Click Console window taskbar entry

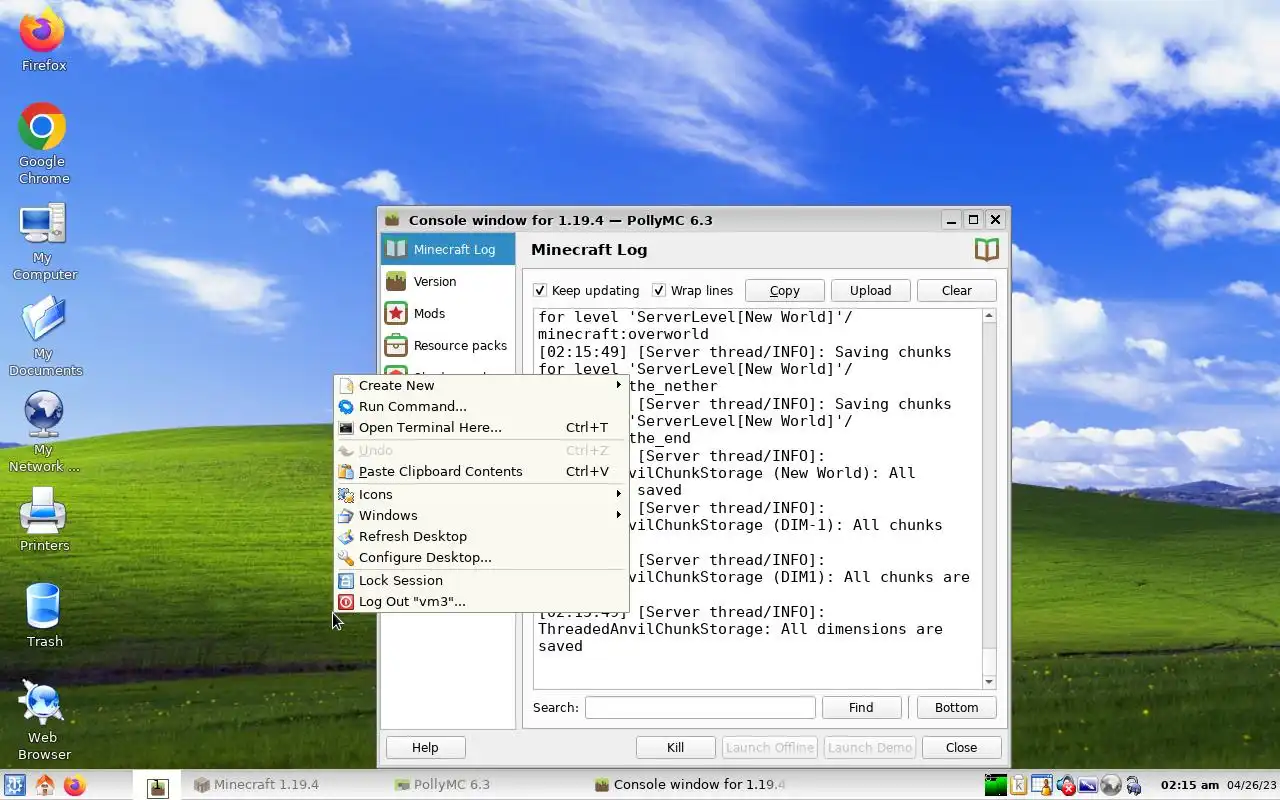pyautogui.click(x=689, y=785)
